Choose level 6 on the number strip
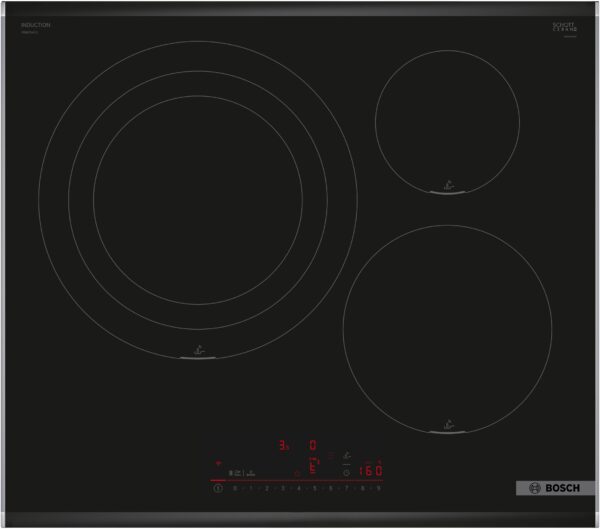Screen dimensions: 600x529 point(331,488)
